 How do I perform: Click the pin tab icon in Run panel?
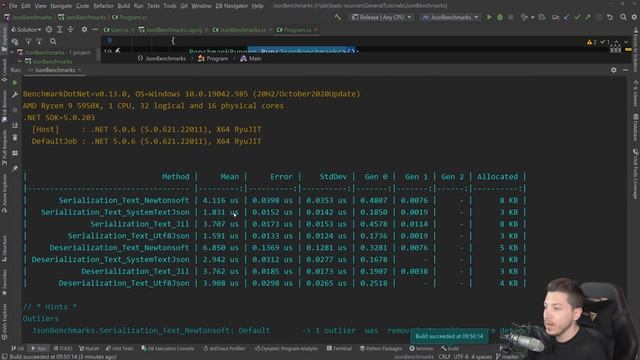click(15, 168)
